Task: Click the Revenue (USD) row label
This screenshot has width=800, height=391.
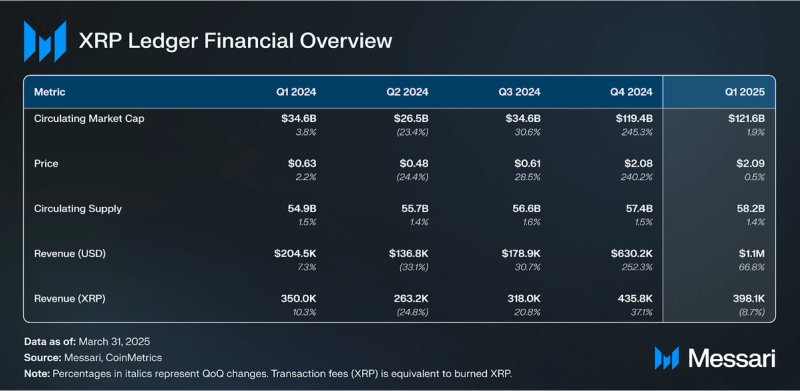Action: tap(70, 254)
